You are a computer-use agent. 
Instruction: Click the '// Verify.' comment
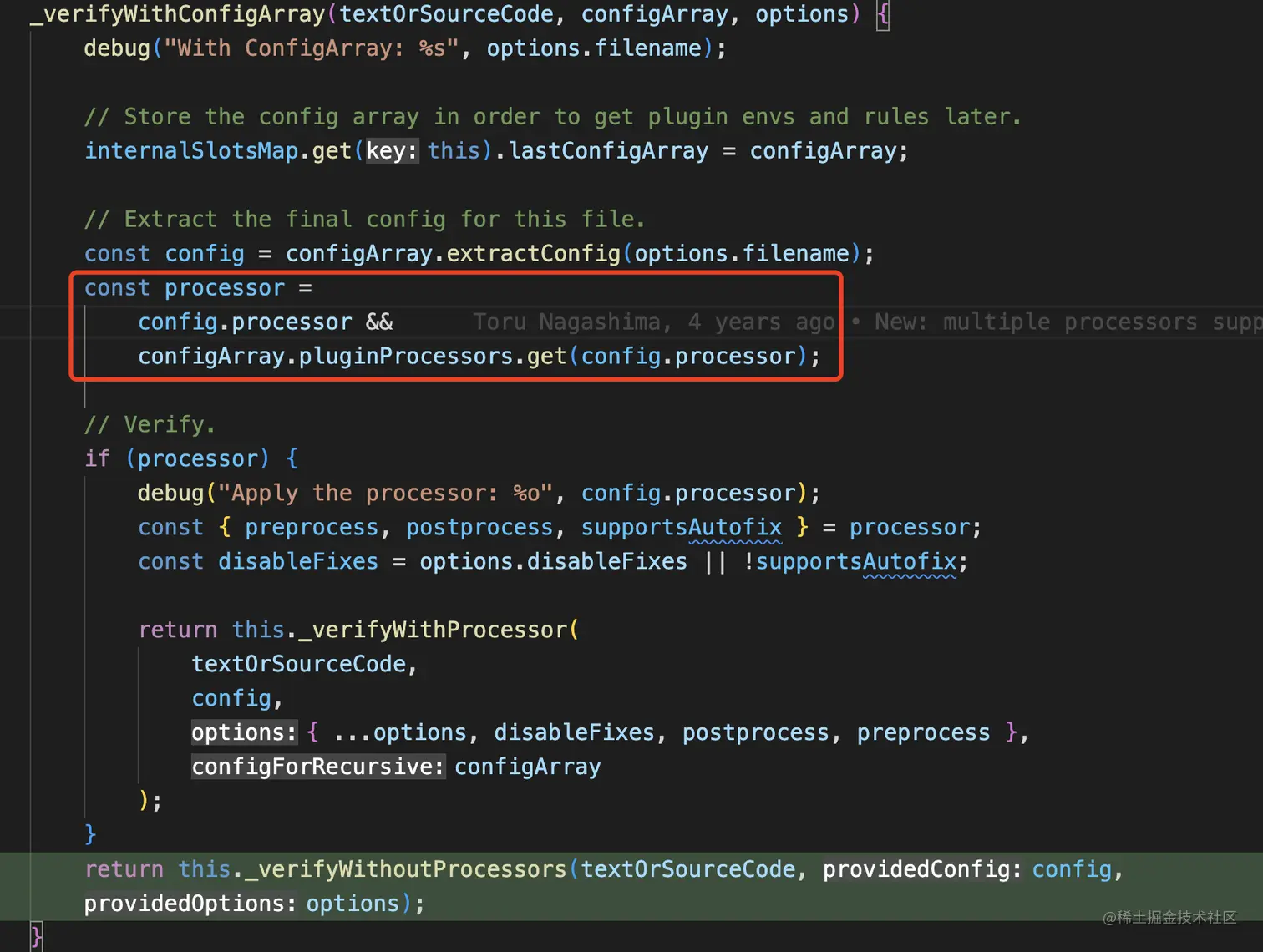(x=150, y=425)
